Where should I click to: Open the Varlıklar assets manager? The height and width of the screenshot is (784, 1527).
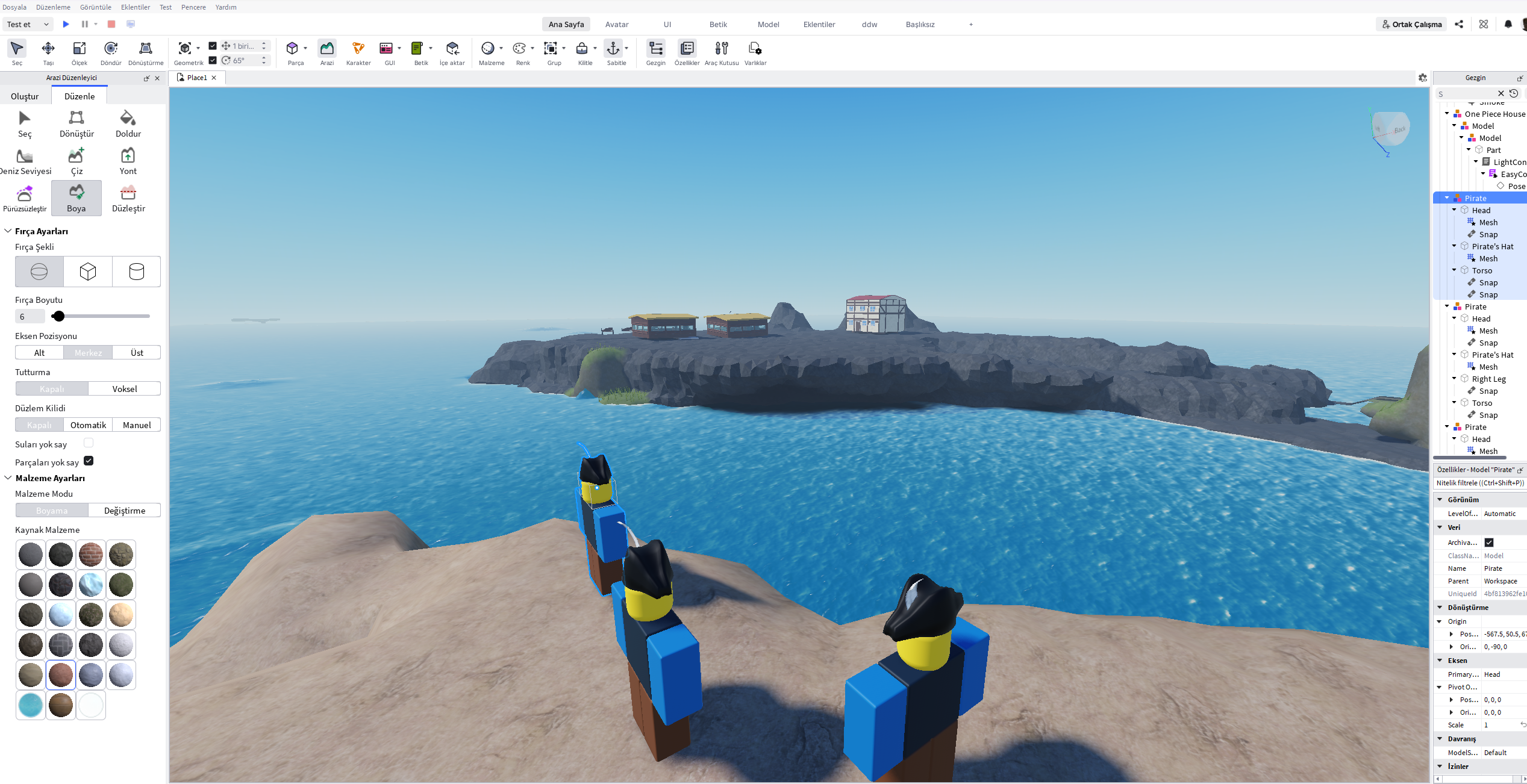click(x=755, y=52)
